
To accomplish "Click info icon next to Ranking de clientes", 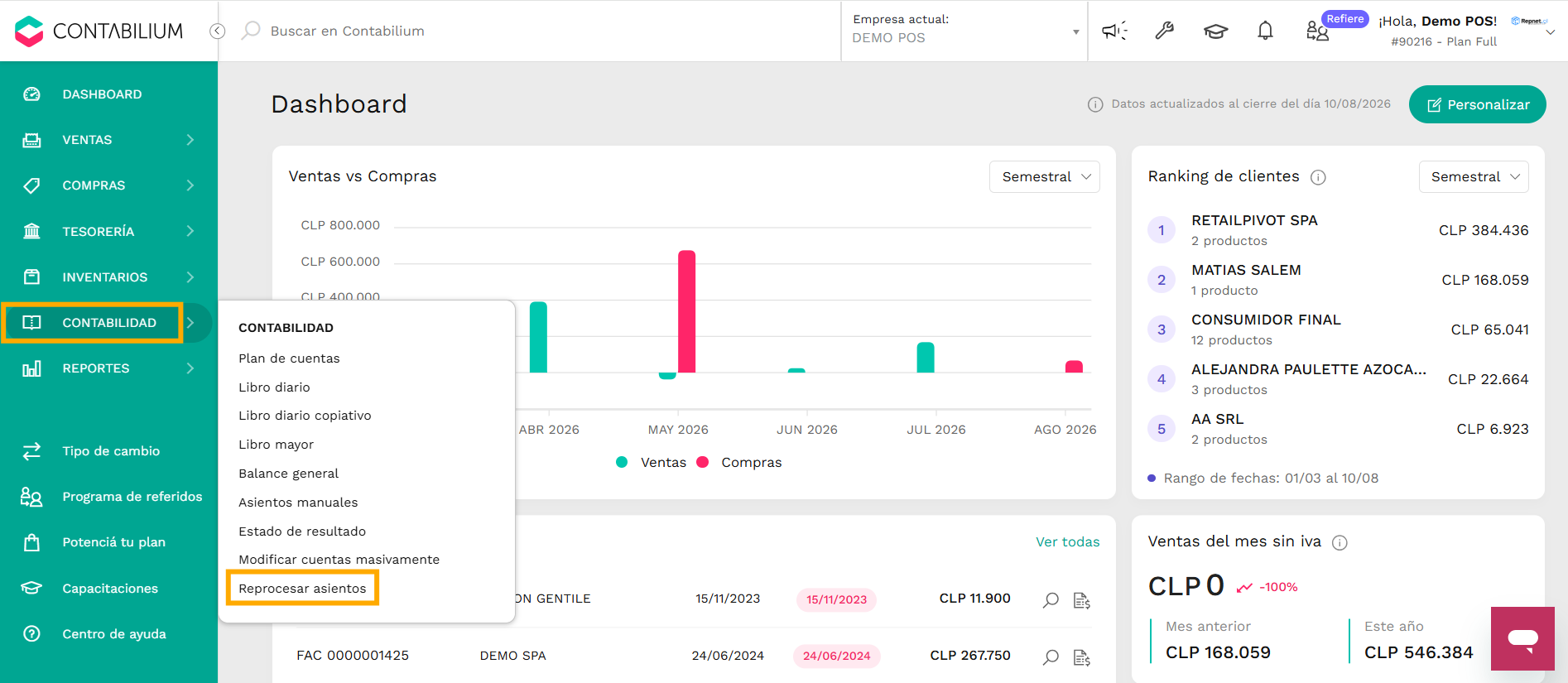I will coord(1319,177).
